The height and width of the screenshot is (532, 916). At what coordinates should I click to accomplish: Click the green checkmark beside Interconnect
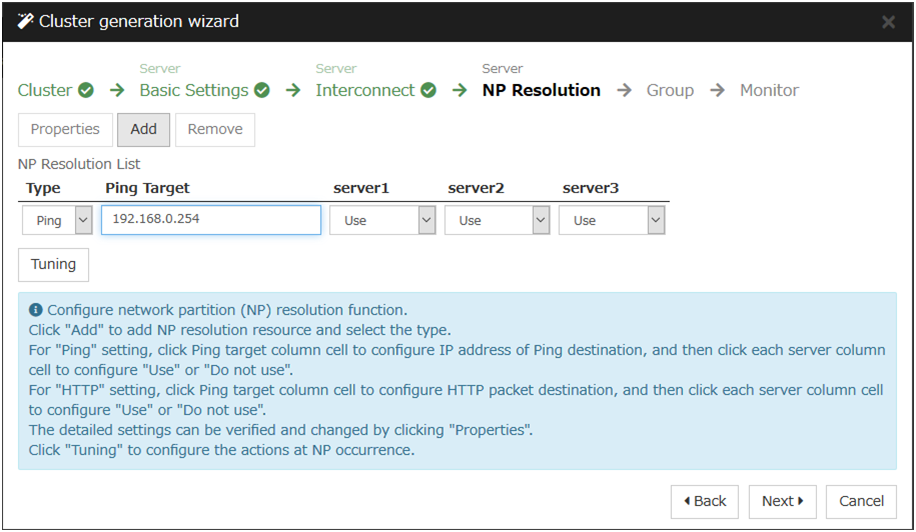(428, 90)
